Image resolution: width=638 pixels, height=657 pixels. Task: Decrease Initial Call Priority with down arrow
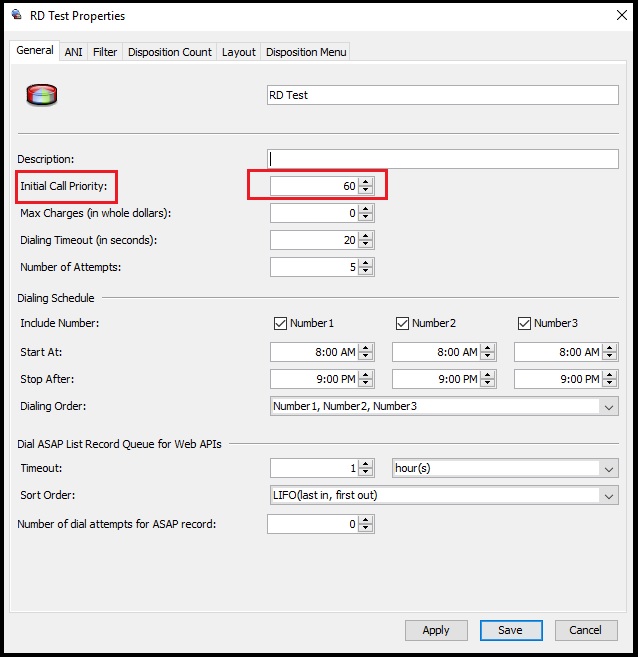[366, 190]
